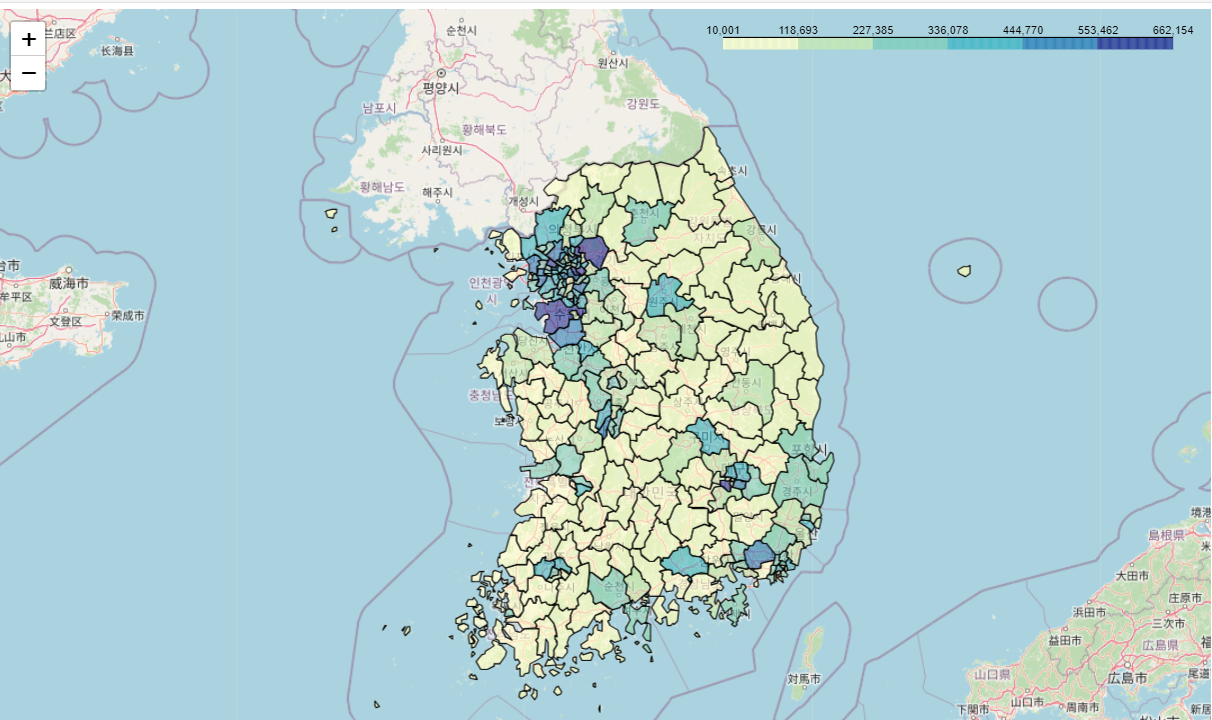Click the 山口県 prefecture label
Screen dimensions: 1212x720
[995, 674]
